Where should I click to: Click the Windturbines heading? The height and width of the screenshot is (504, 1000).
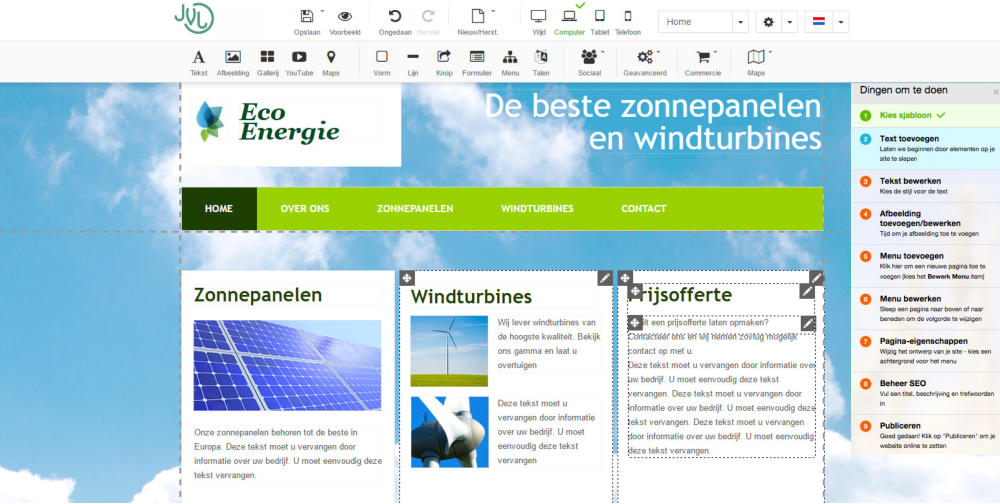point(471,297)
